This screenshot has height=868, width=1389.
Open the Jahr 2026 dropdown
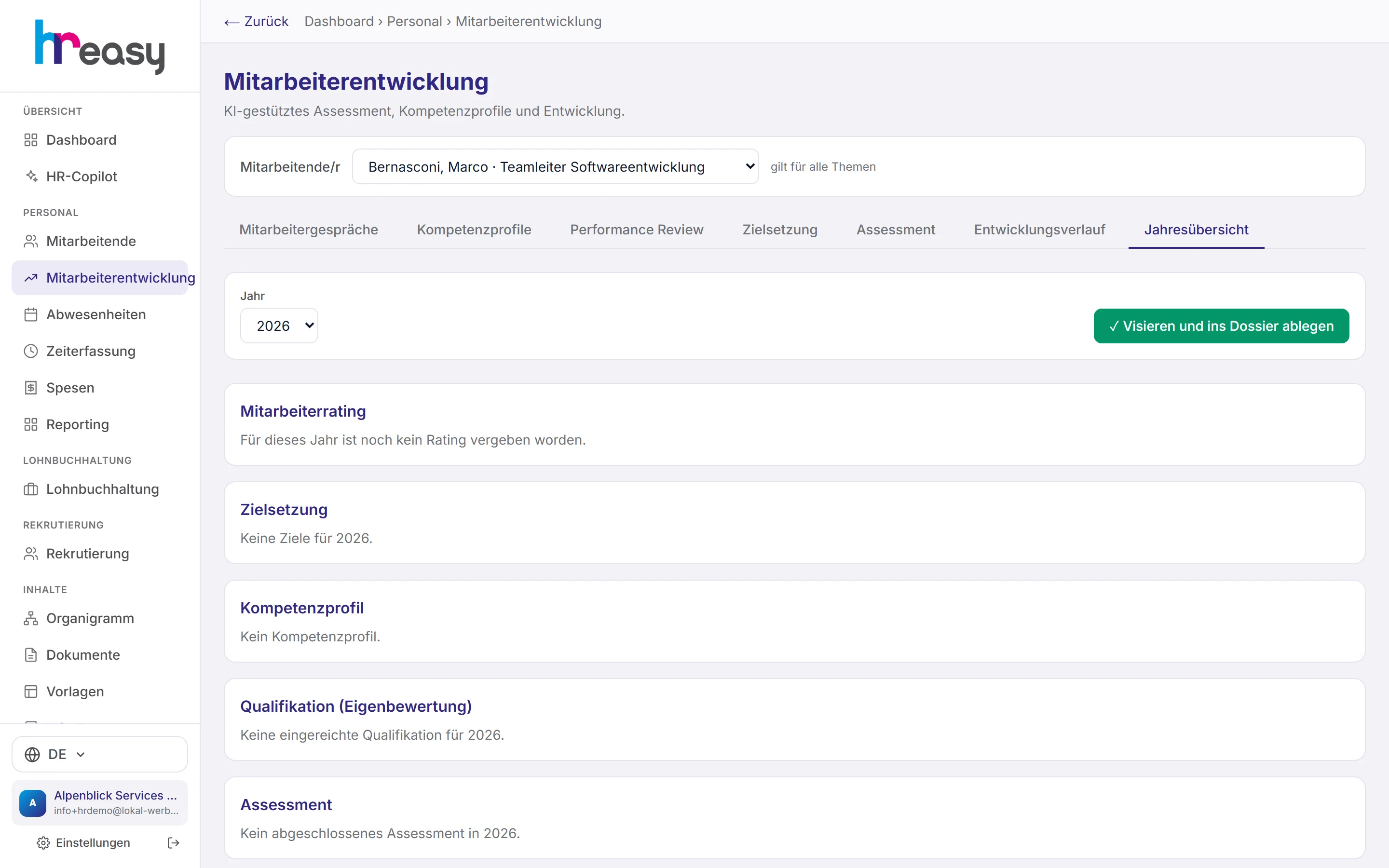point(279,325)
